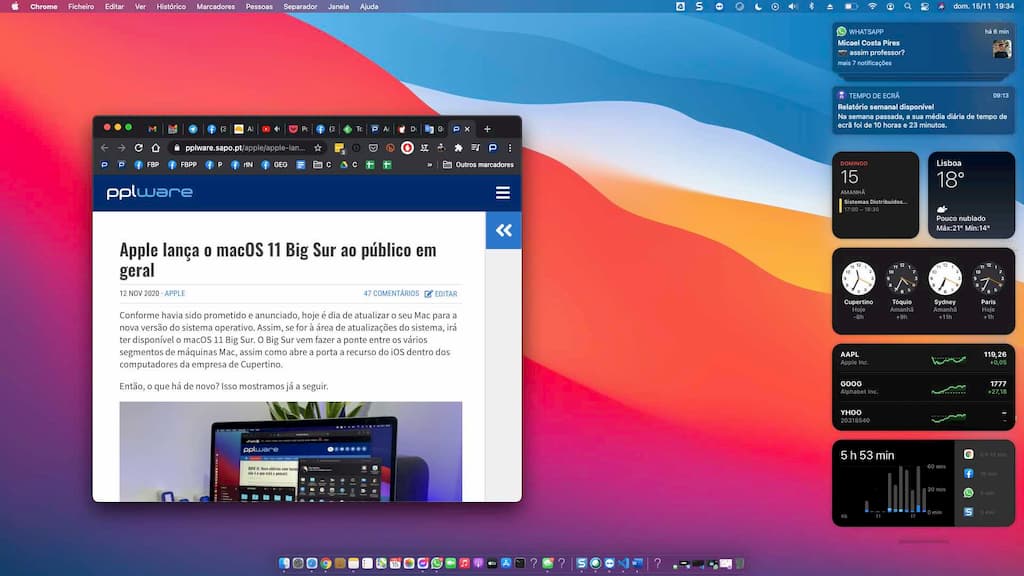The height and width of the screenshot is (576, 1024).
Task: Open the 47 COMENTÁRIOS link
Action: point(391,293)
